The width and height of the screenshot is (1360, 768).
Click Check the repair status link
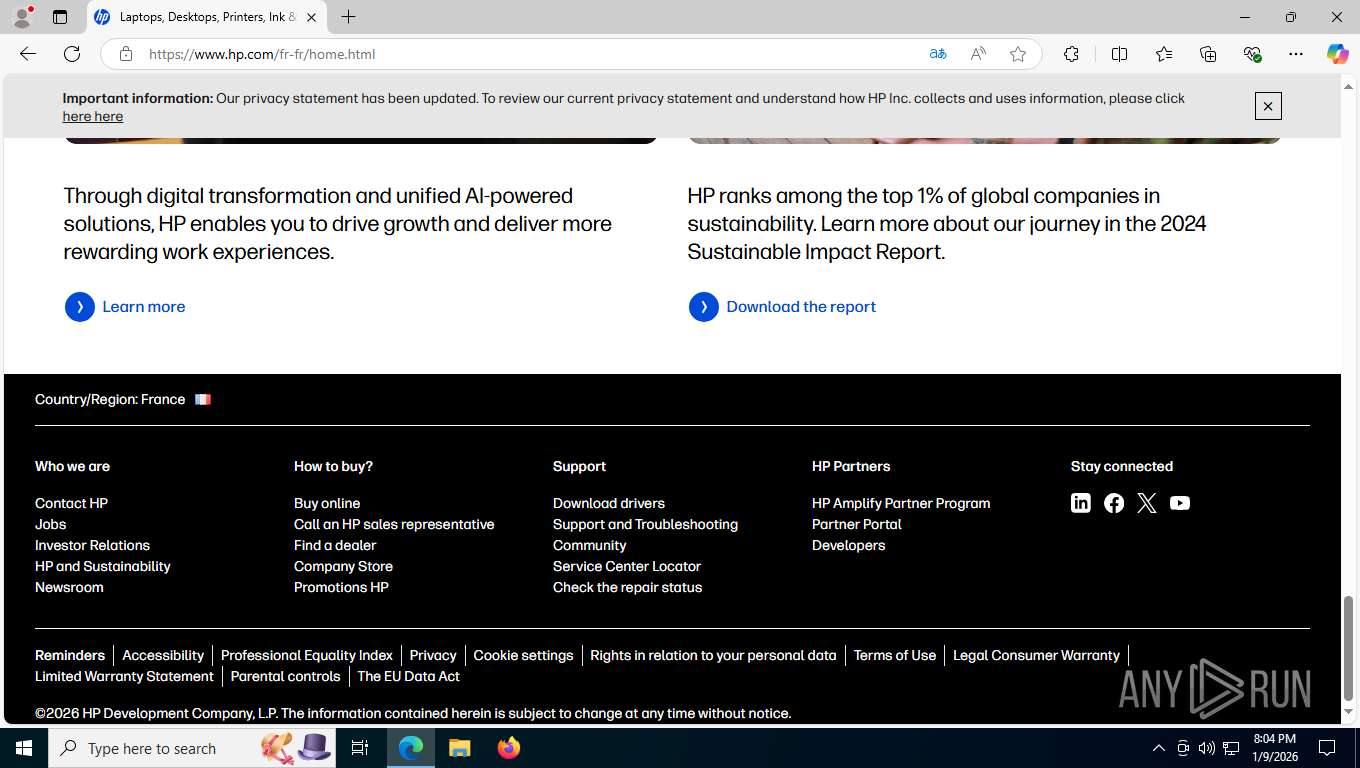click(x=627, y=587)
